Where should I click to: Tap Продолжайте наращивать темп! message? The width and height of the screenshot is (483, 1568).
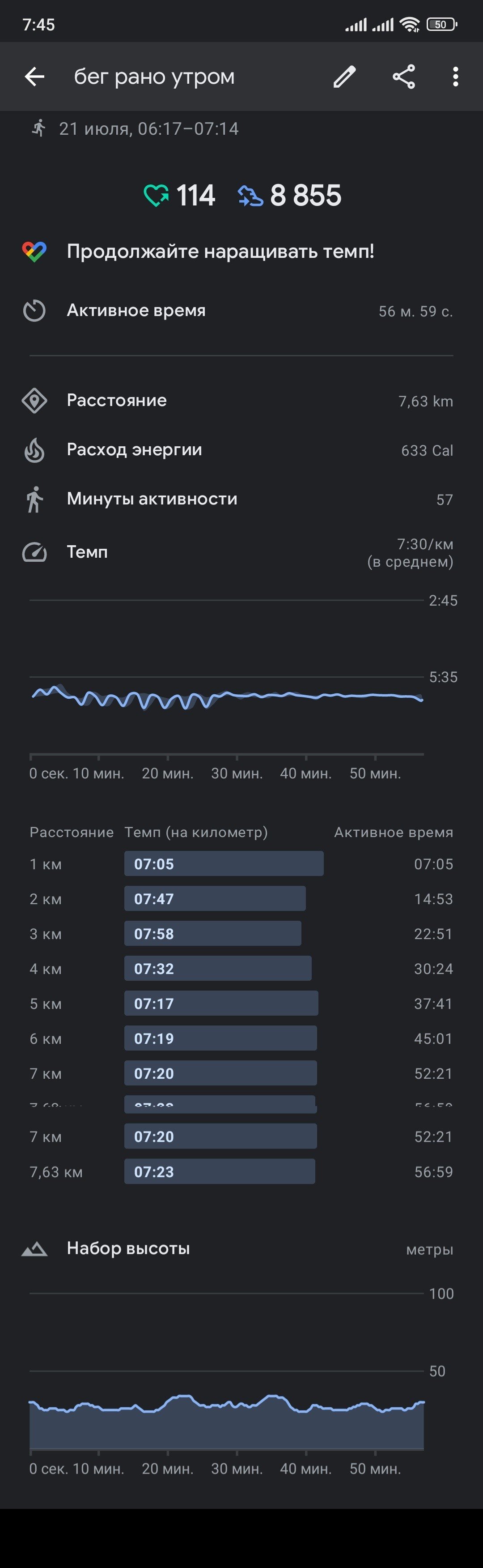tap(220, 252)
